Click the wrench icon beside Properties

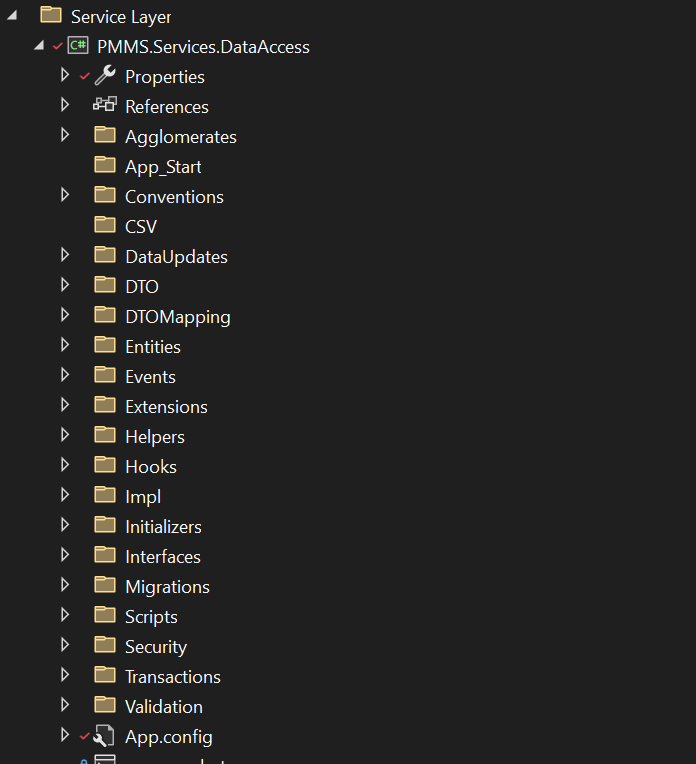pos(105,76)
